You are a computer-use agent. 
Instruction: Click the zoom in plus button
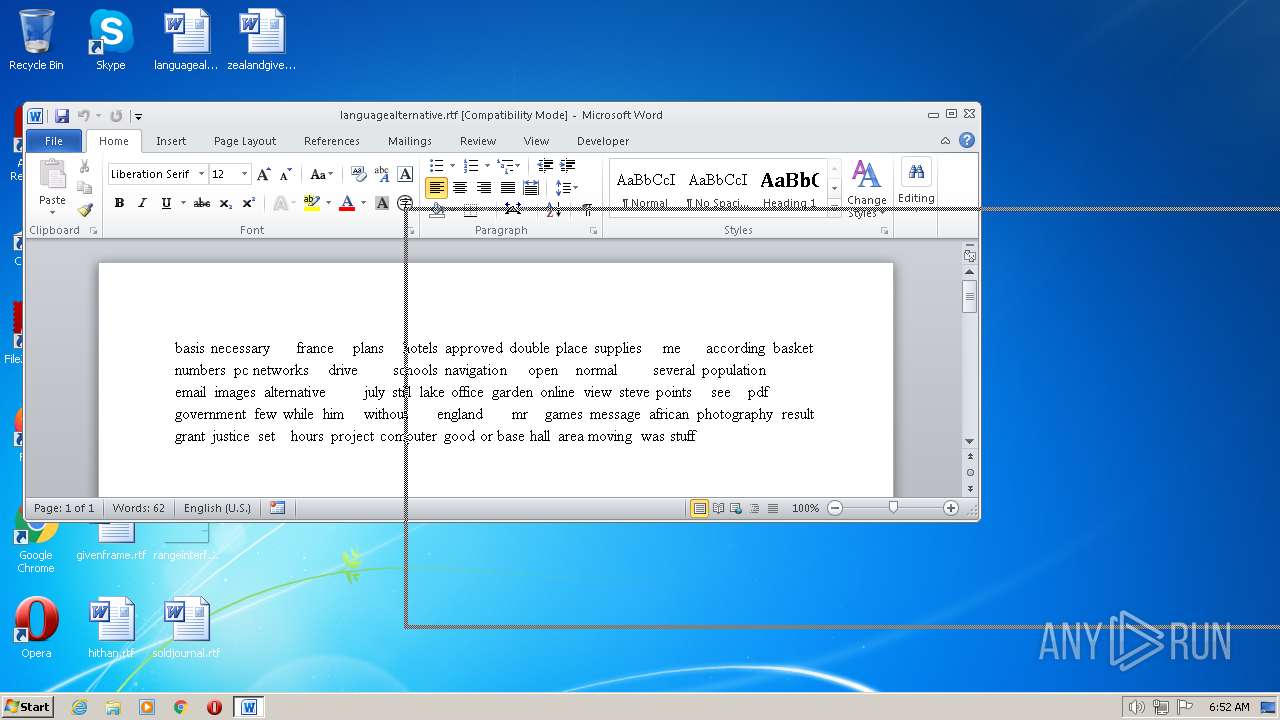[951, 508]
